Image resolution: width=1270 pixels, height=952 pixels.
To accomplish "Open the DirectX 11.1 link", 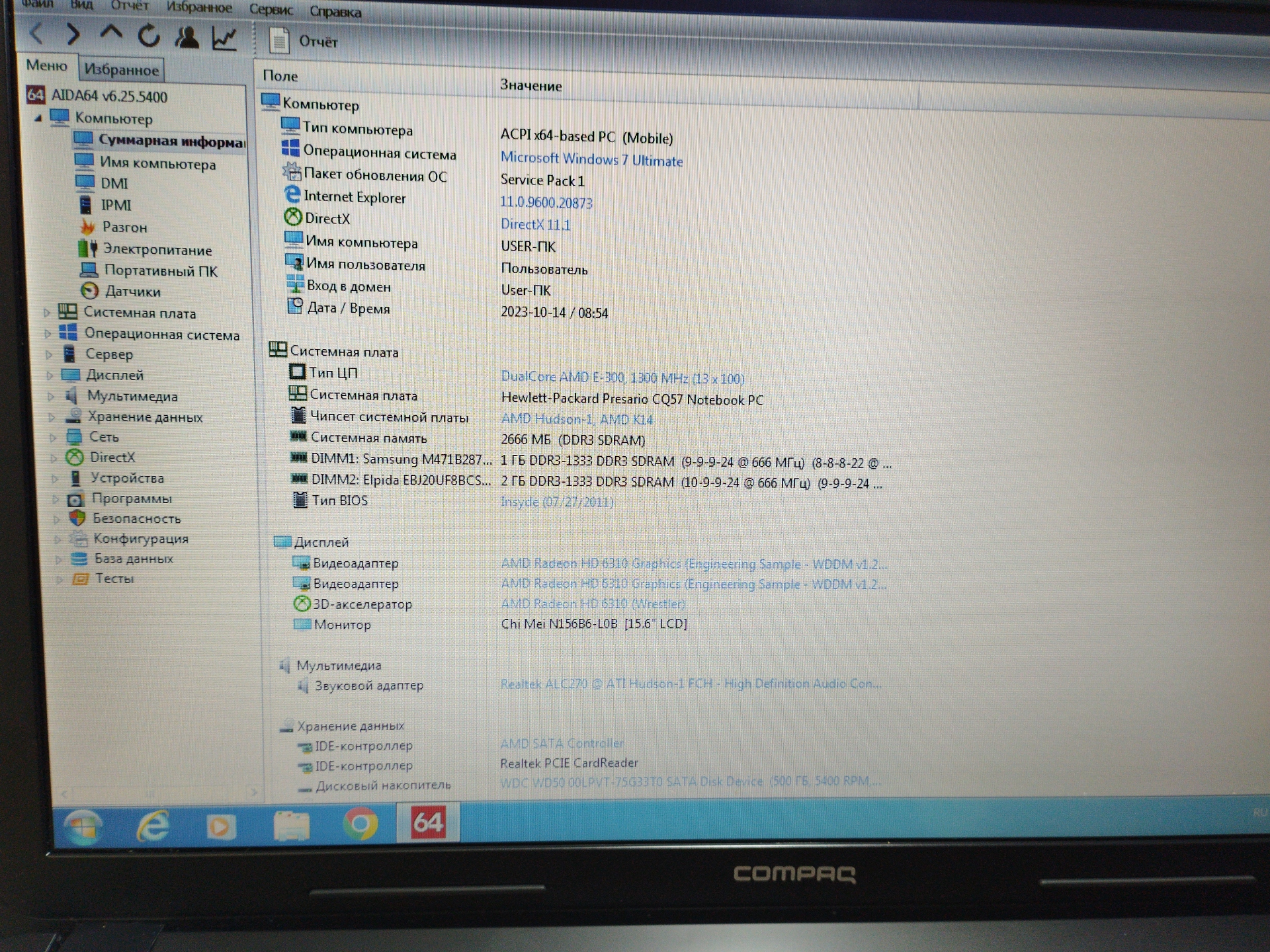I will 535,225.
